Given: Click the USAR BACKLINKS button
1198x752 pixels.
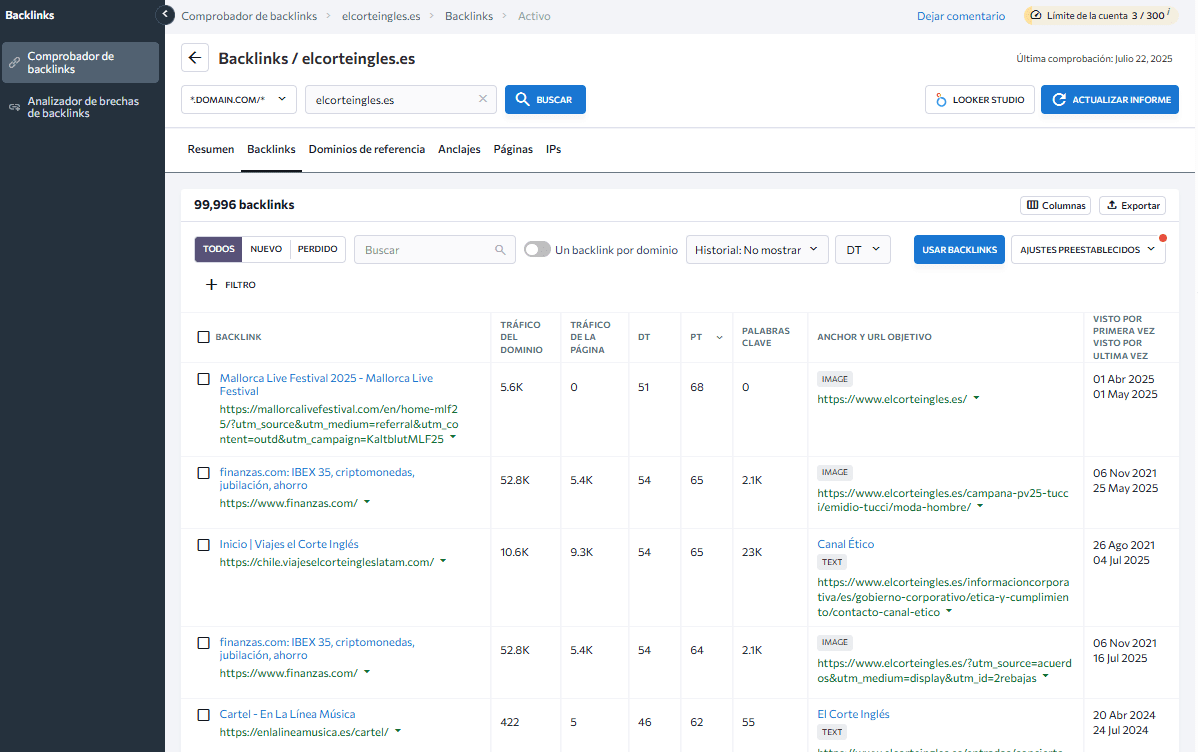Looking at the screenshot, I should 959,250.
